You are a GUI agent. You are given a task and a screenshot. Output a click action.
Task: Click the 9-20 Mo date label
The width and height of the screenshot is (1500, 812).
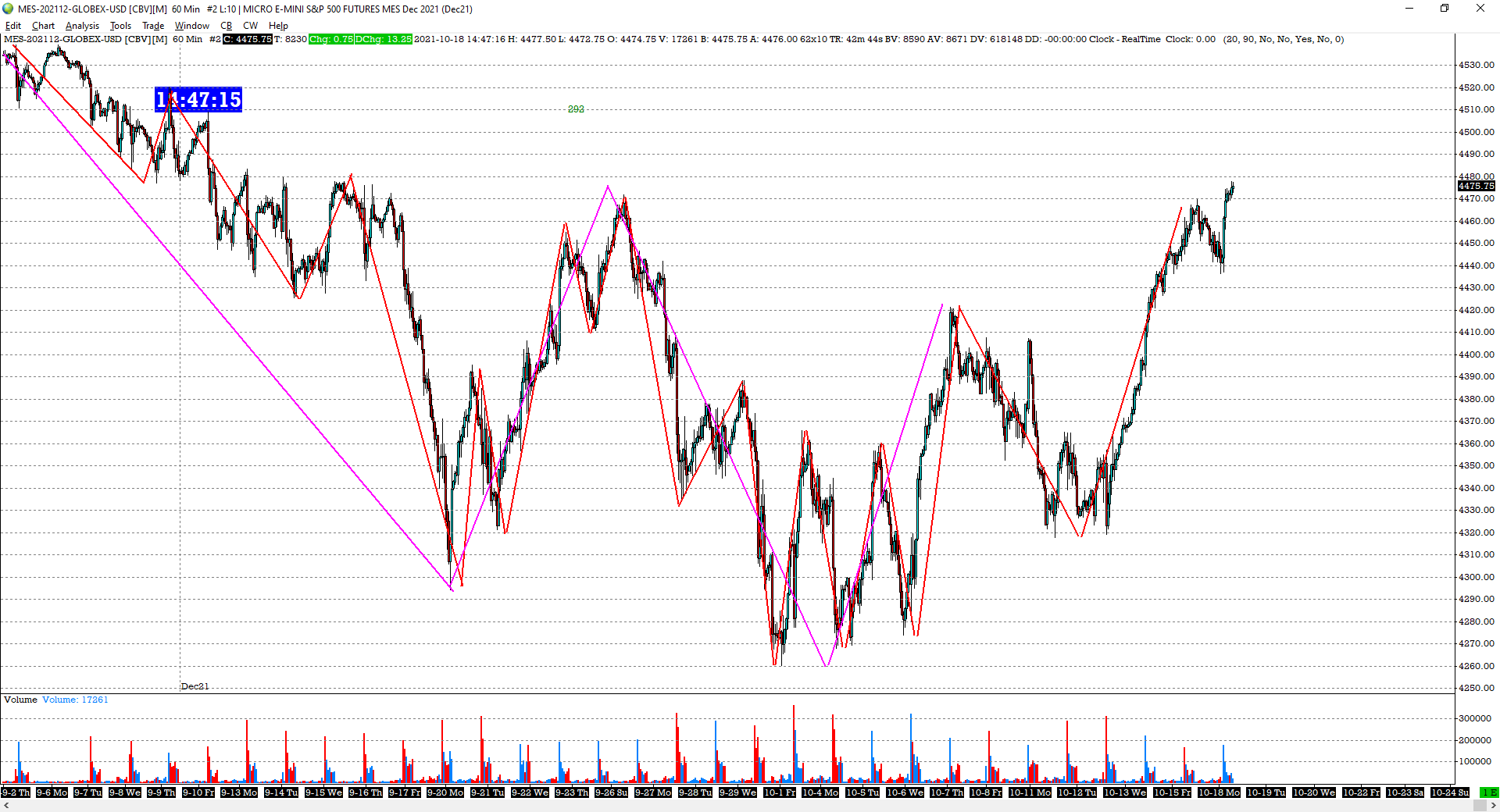coord(446,792)
